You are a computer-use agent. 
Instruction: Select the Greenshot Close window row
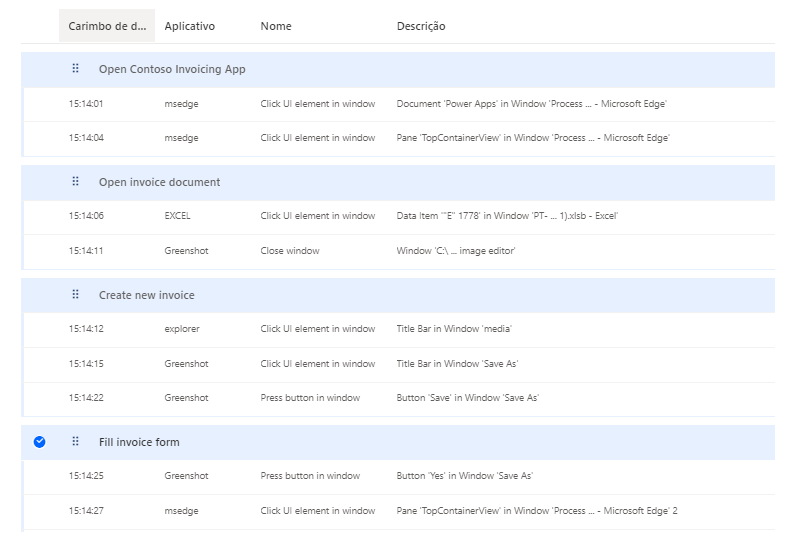tap(400, 251)
